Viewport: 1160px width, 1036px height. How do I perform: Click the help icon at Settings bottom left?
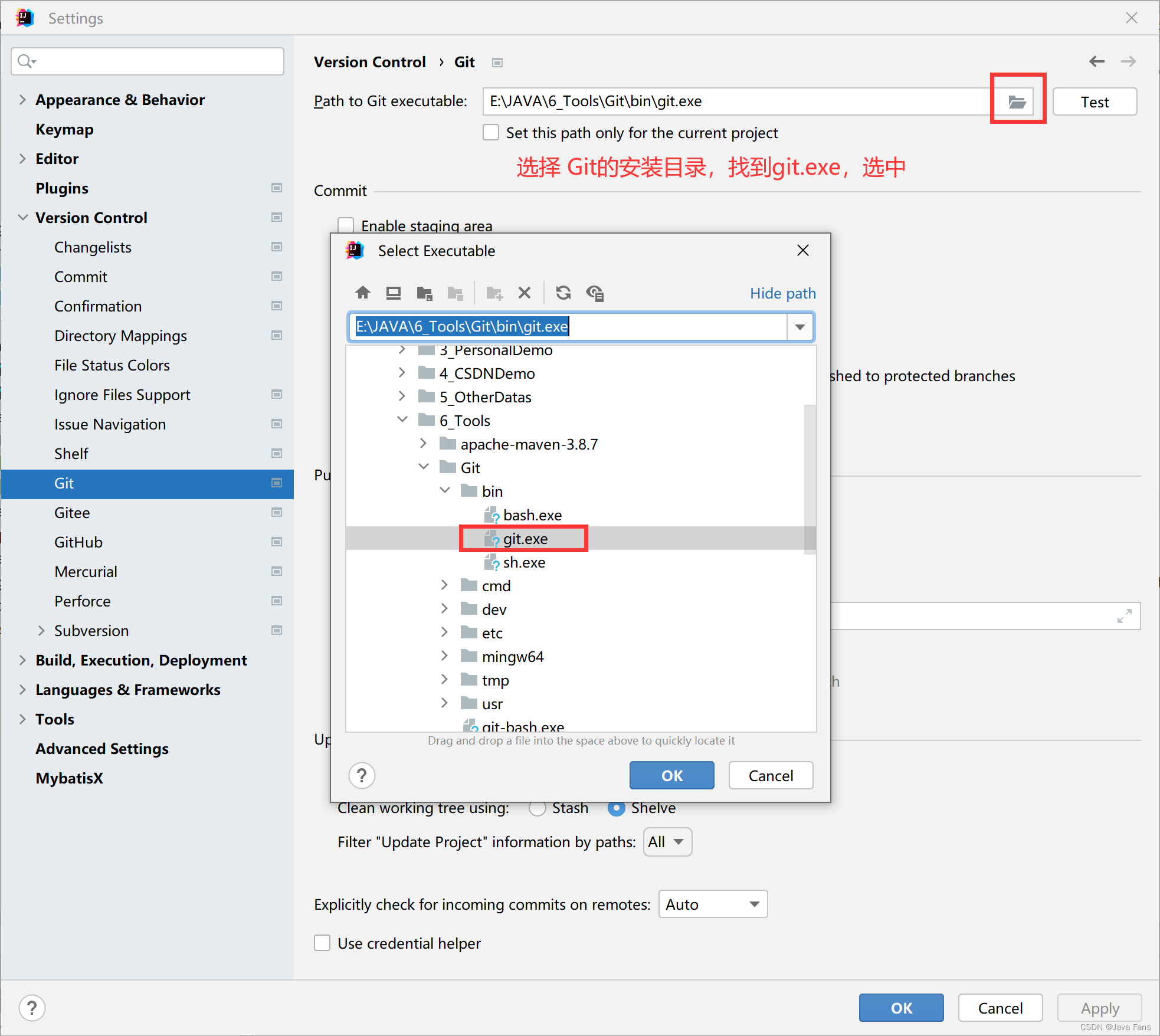(32, 1008)
